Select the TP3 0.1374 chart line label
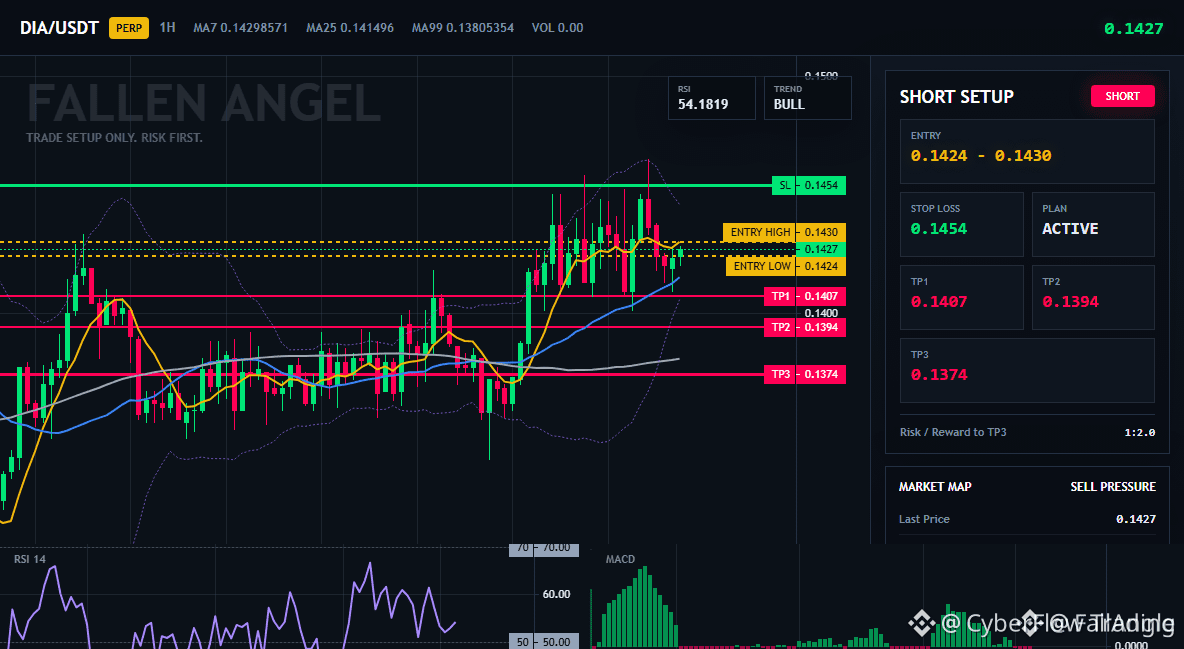The width and height of the screenshot is (1184, 649). point(805,374)
